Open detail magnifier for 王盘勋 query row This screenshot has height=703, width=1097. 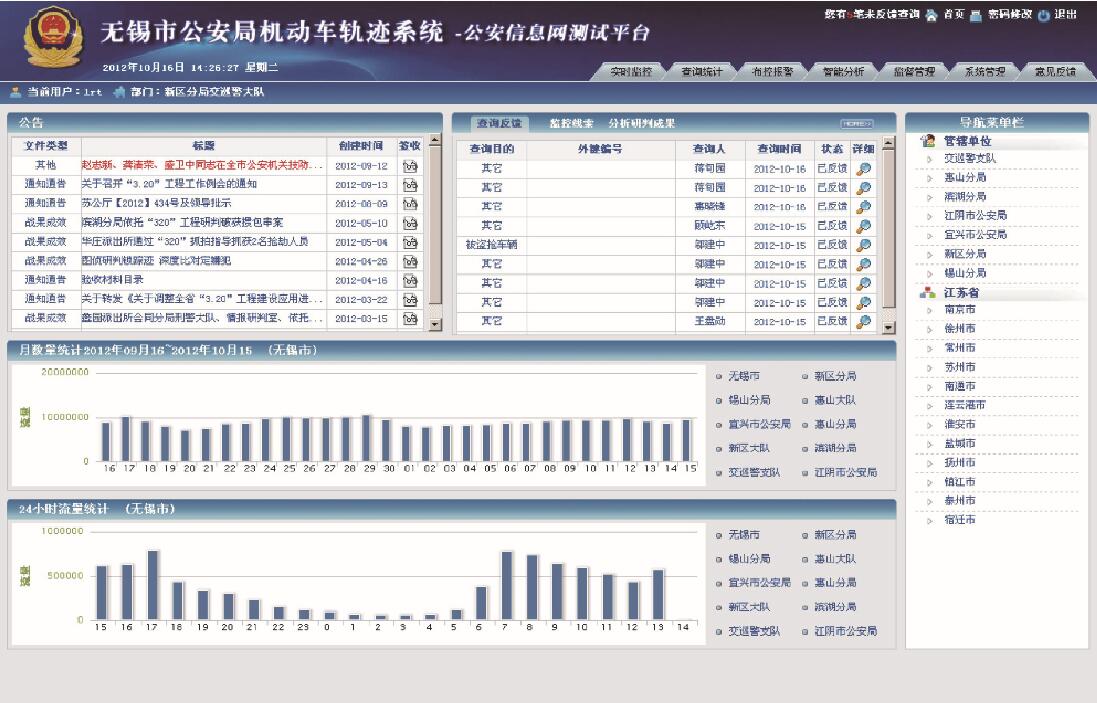(864, 322)
